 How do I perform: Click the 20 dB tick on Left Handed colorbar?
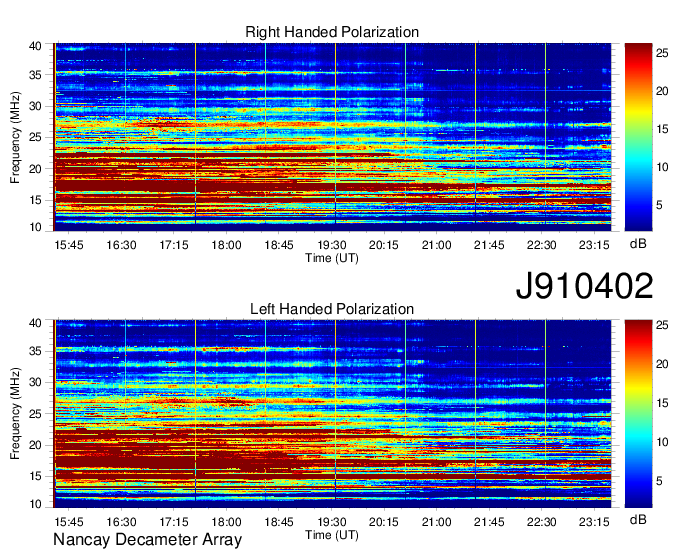point(662,364)
